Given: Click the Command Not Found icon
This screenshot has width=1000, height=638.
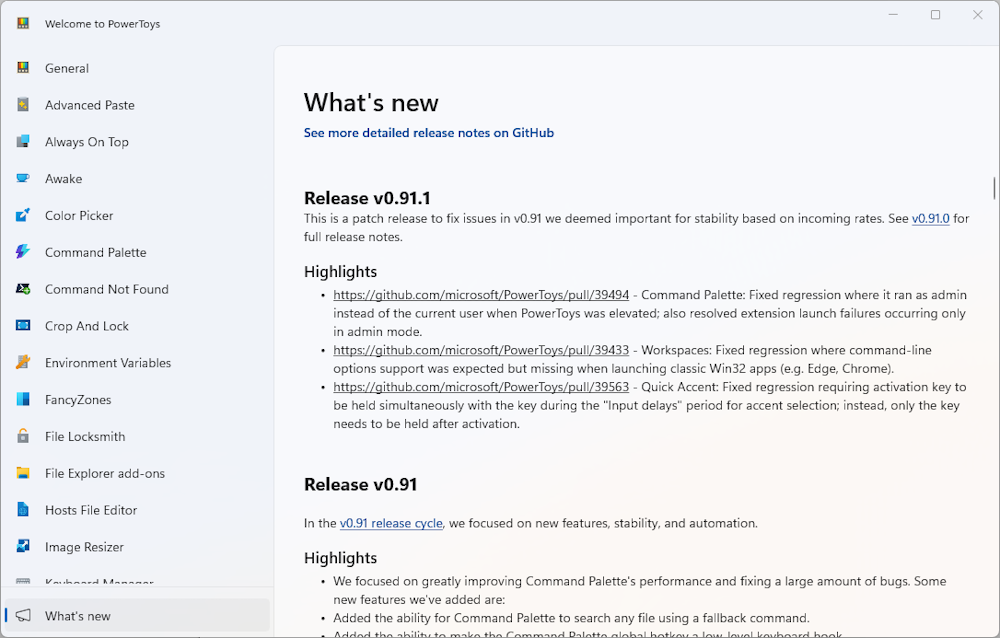Looking at the screenshot, I should coord(23,289).
